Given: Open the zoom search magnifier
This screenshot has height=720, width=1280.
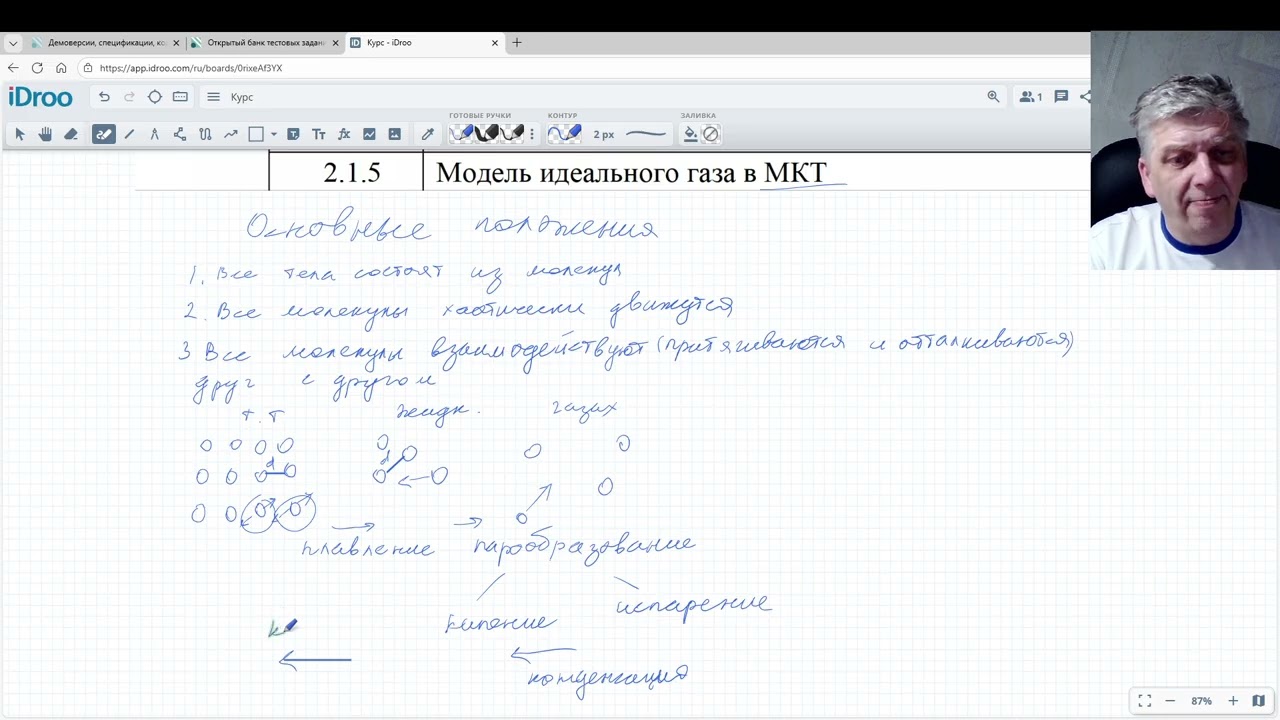Looking at the screenshot, I should [x=993, y=97].
